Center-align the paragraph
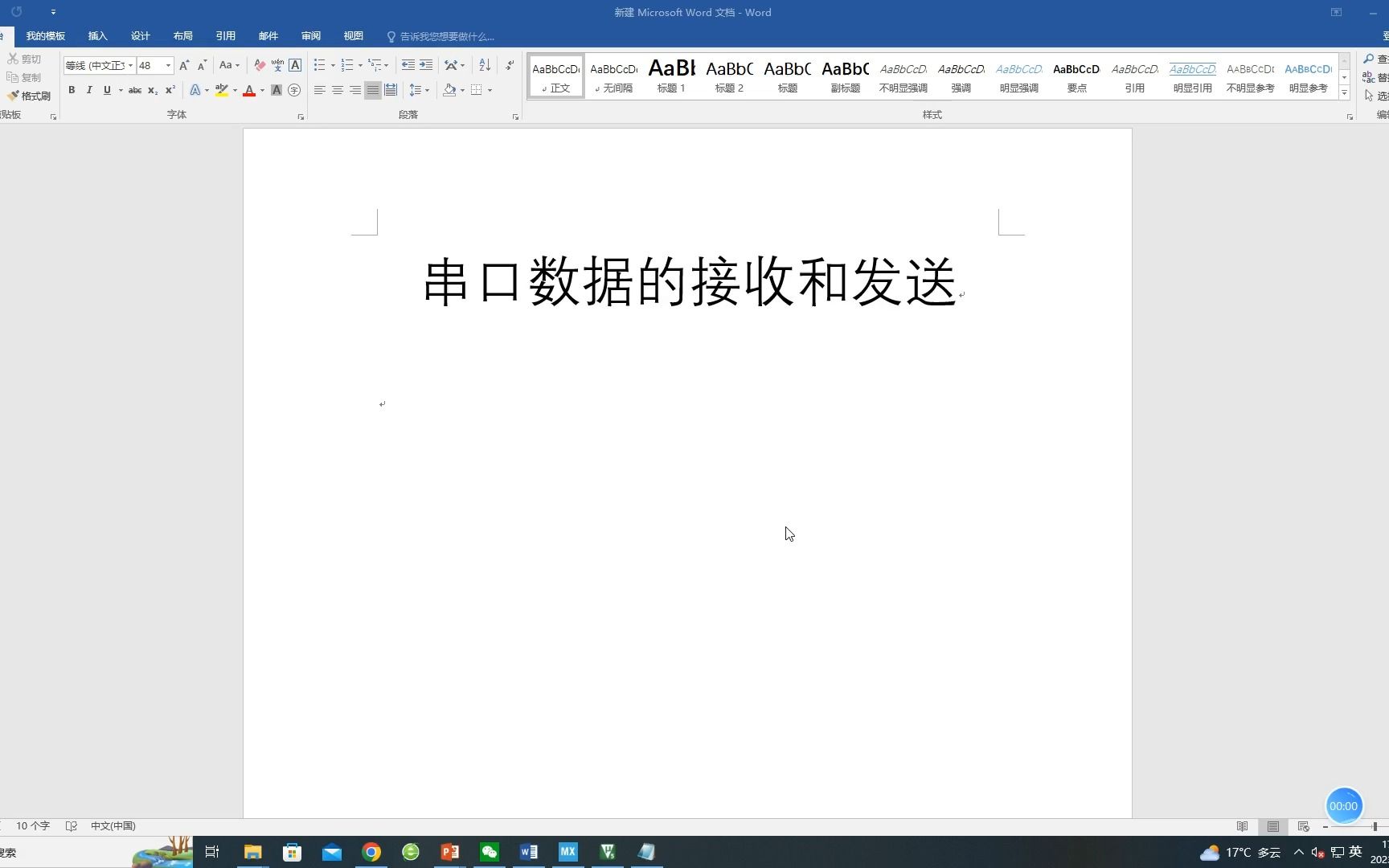 (338, 90)
